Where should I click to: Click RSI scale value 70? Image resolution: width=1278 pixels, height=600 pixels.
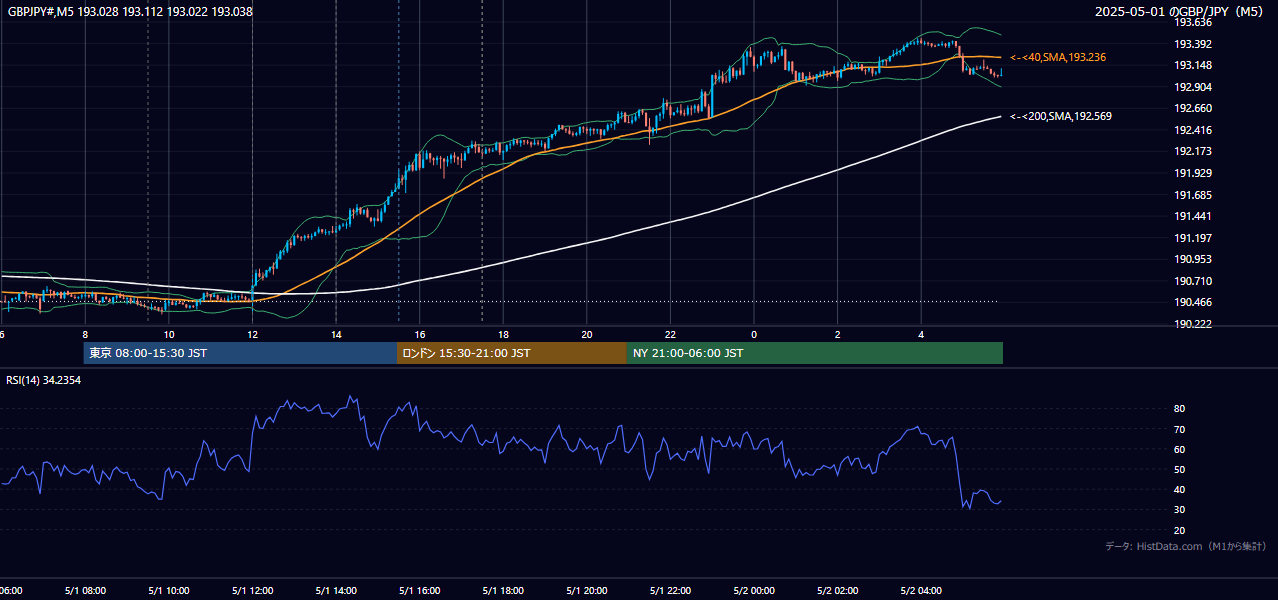tap(1179, 430)
